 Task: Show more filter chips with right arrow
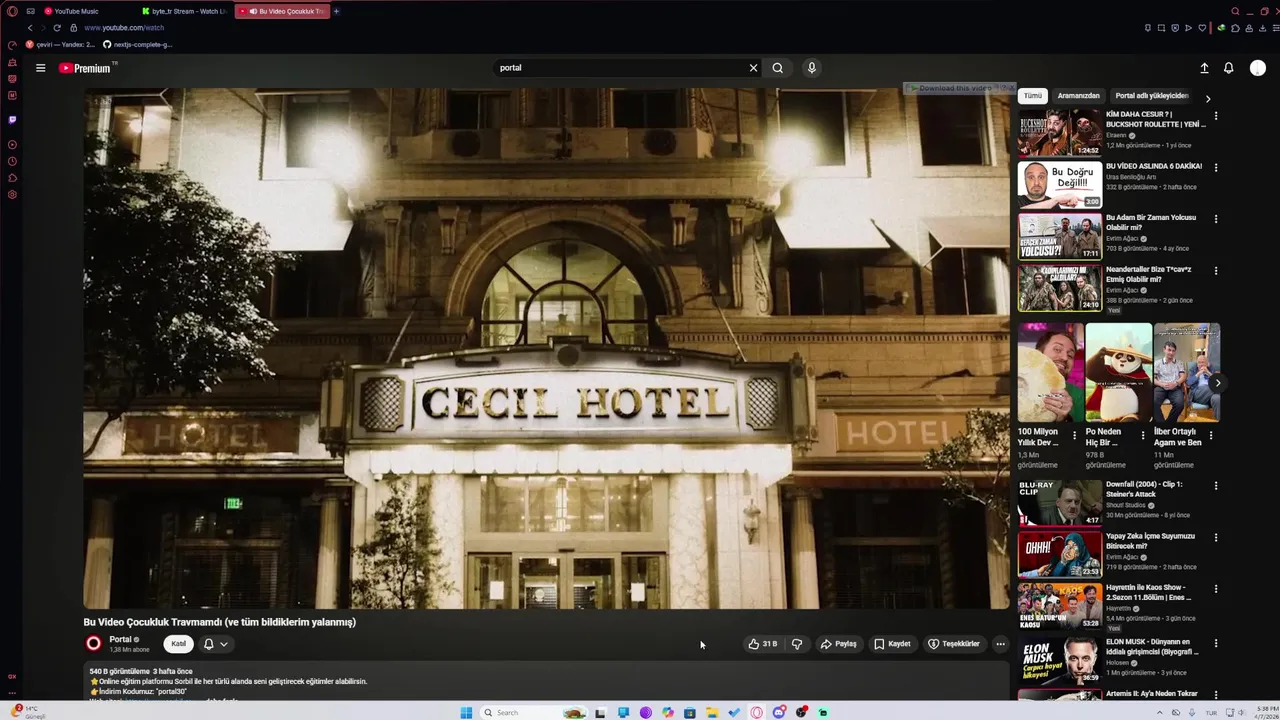tap(1208, 99)
